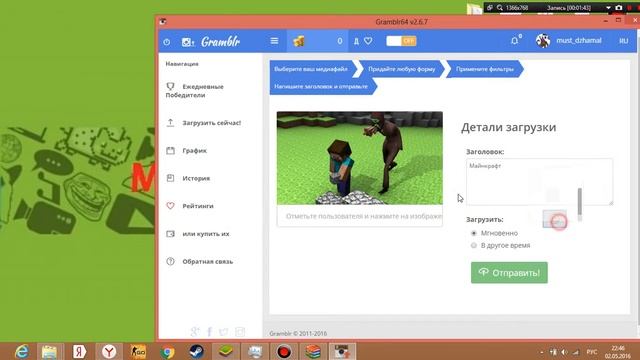
Task: Click the Gramblr camera logo icon
Action: 187,42
